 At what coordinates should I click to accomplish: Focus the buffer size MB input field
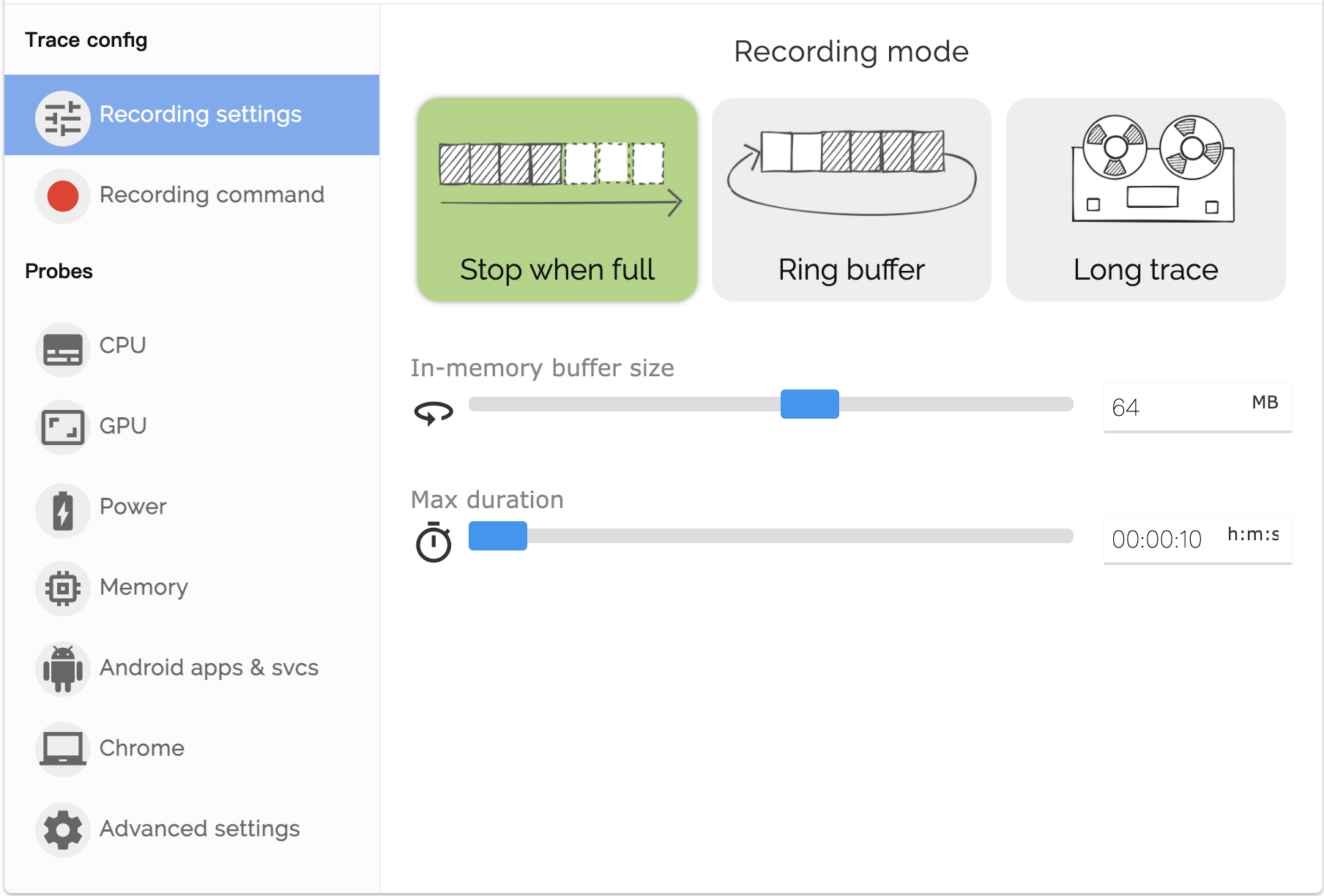pyautogui.click(x=1197, y=408)
